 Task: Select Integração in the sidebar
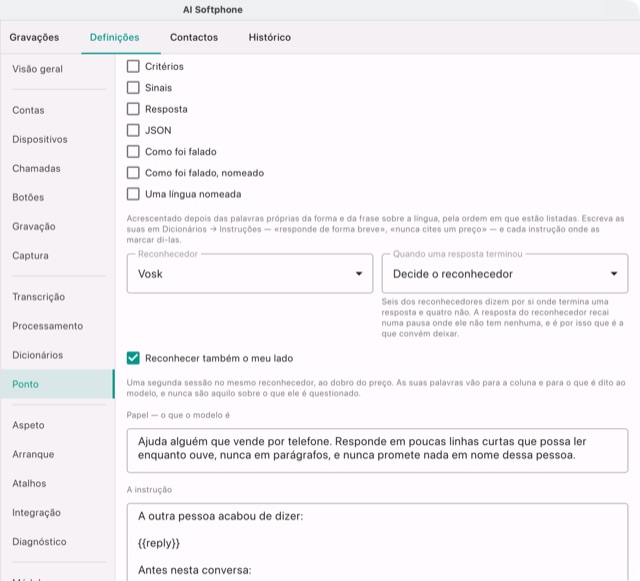(x=58, y=512)
